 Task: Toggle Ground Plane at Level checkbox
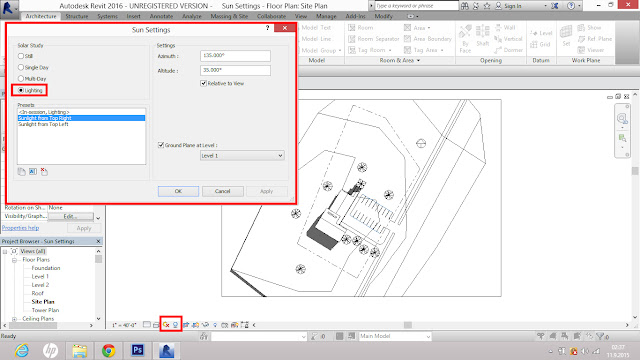coord(161,145)
